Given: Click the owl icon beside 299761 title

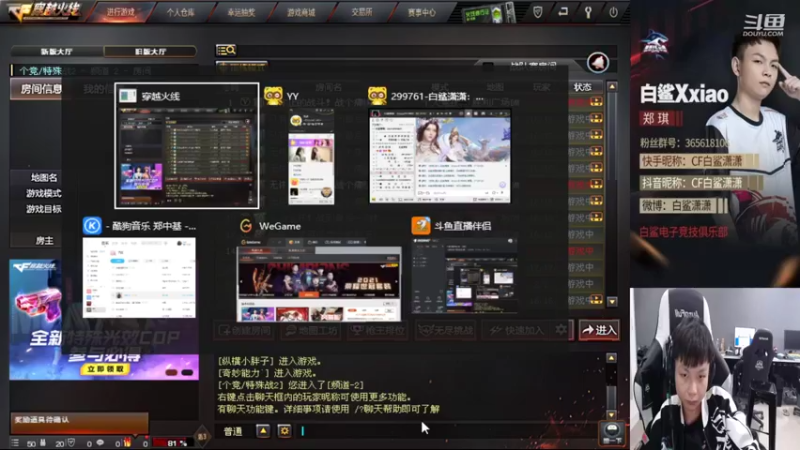Looking at the screenshot, I should [x=378, y=96].
